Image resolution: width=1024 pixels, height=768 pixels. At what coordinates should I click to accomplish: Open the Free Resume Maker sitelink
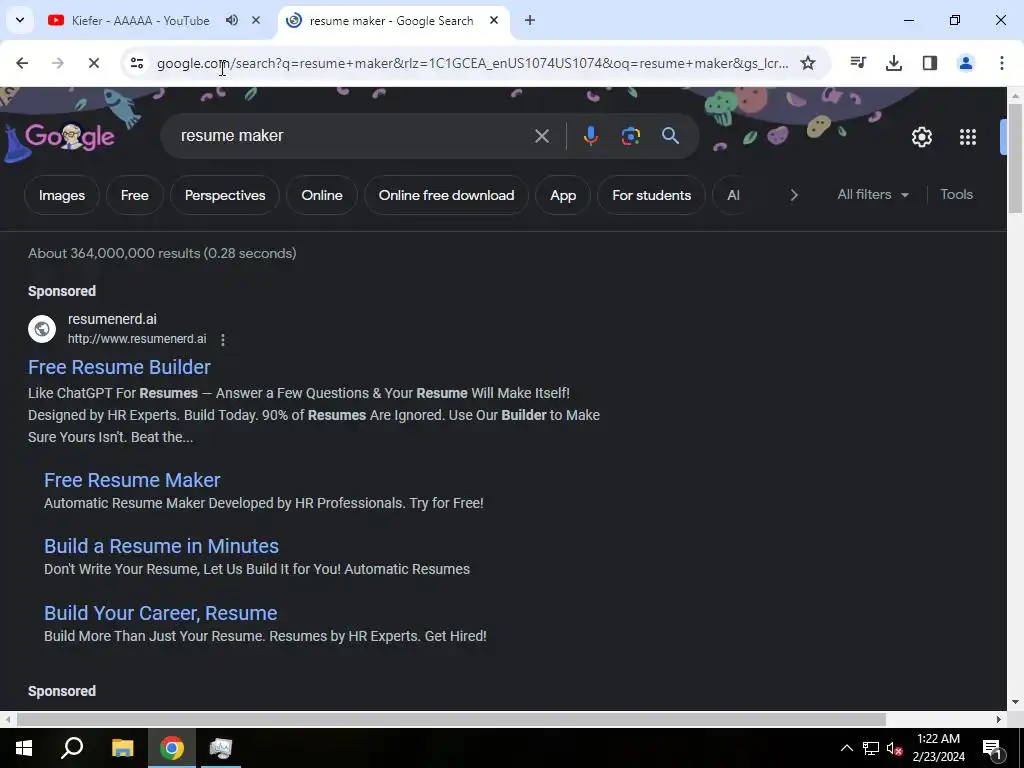click(x=132, y=480)
